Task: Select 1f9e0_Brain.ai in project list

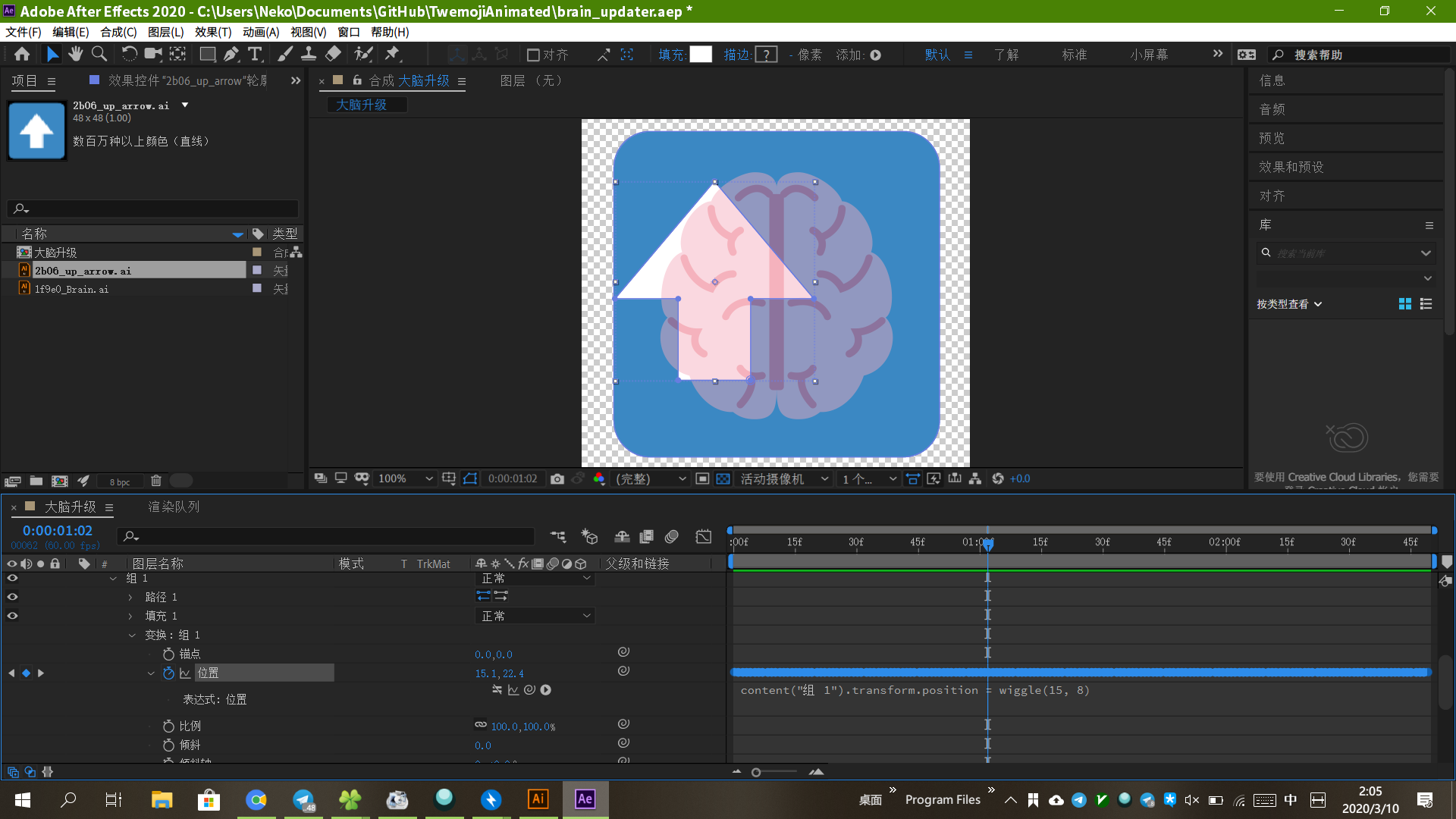Action: 72,289
